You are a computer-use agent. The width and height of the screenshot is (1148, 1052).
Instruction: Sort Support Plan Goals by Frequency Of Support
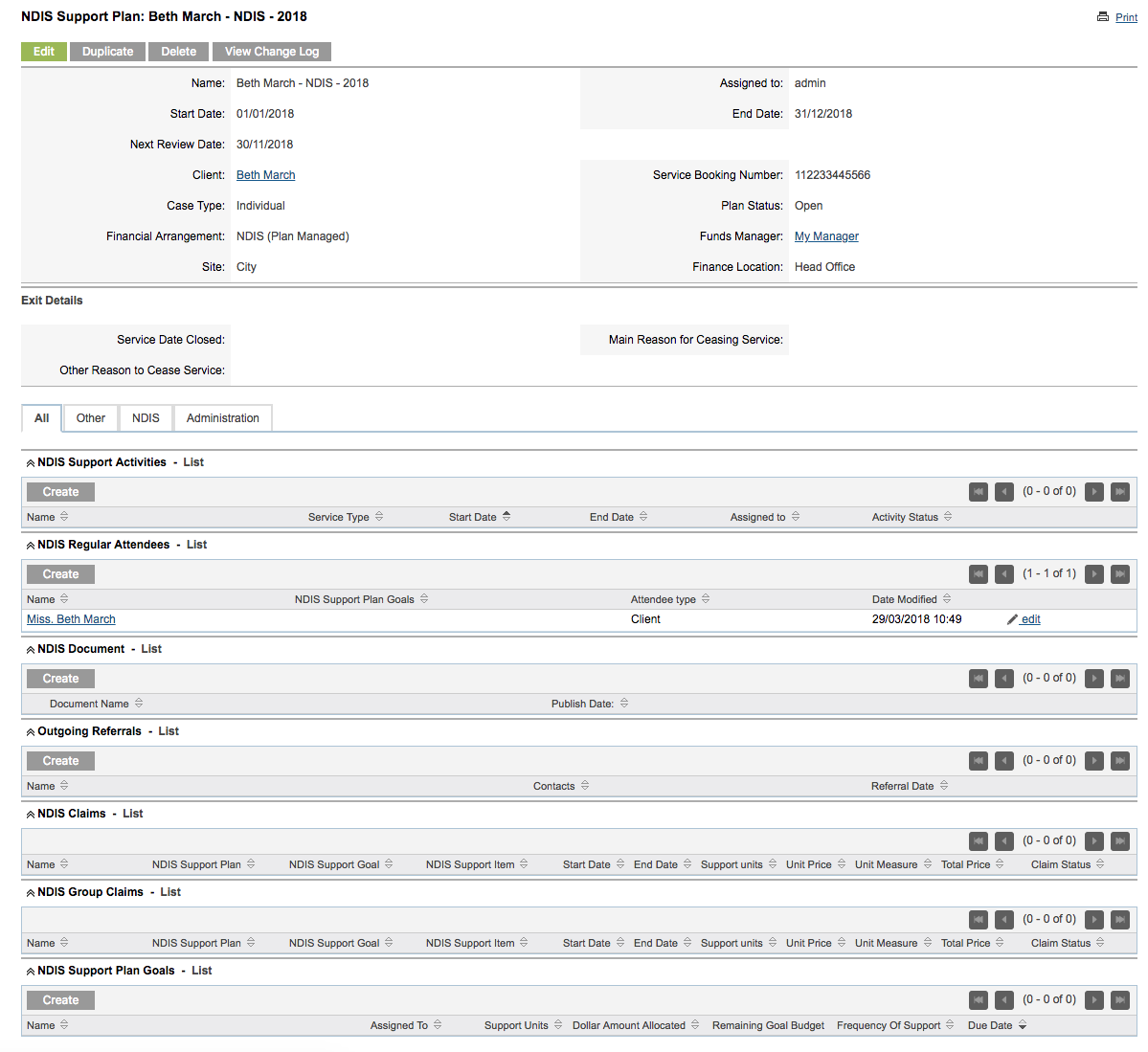pyautogui.click(x=895, y=1026)
